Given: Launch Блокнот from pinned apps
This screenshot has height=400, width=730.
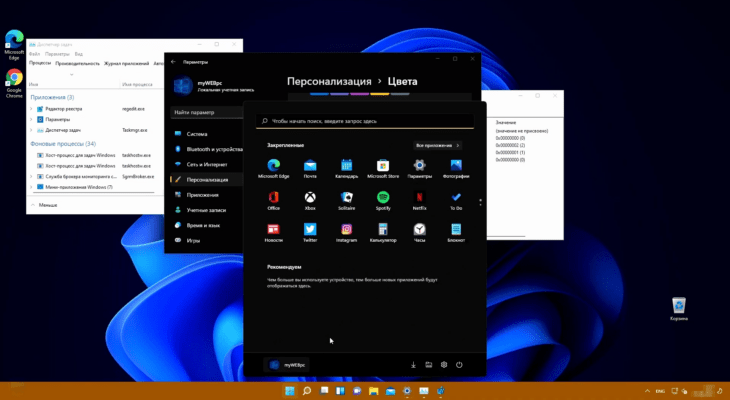Looking at the screenshot, I should [x=456, y=232].
